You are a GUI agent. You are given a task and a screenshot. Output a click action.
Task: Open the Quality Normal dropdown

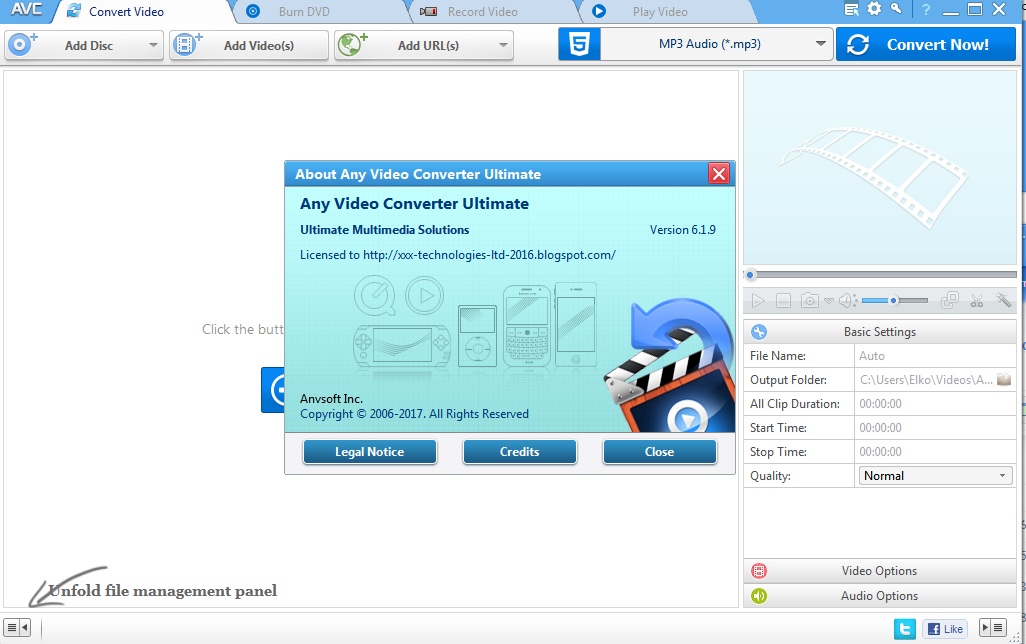pos(936,476)
